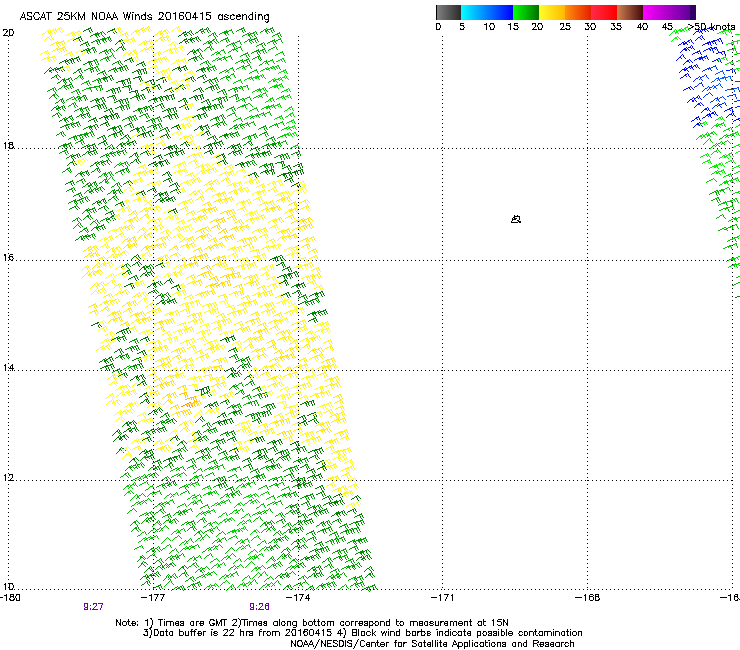Viewport: 740px width, 650px height.
Task: Click the gray 0-5 knots color band
Action: pyautogui.click(x=448, y=12)
